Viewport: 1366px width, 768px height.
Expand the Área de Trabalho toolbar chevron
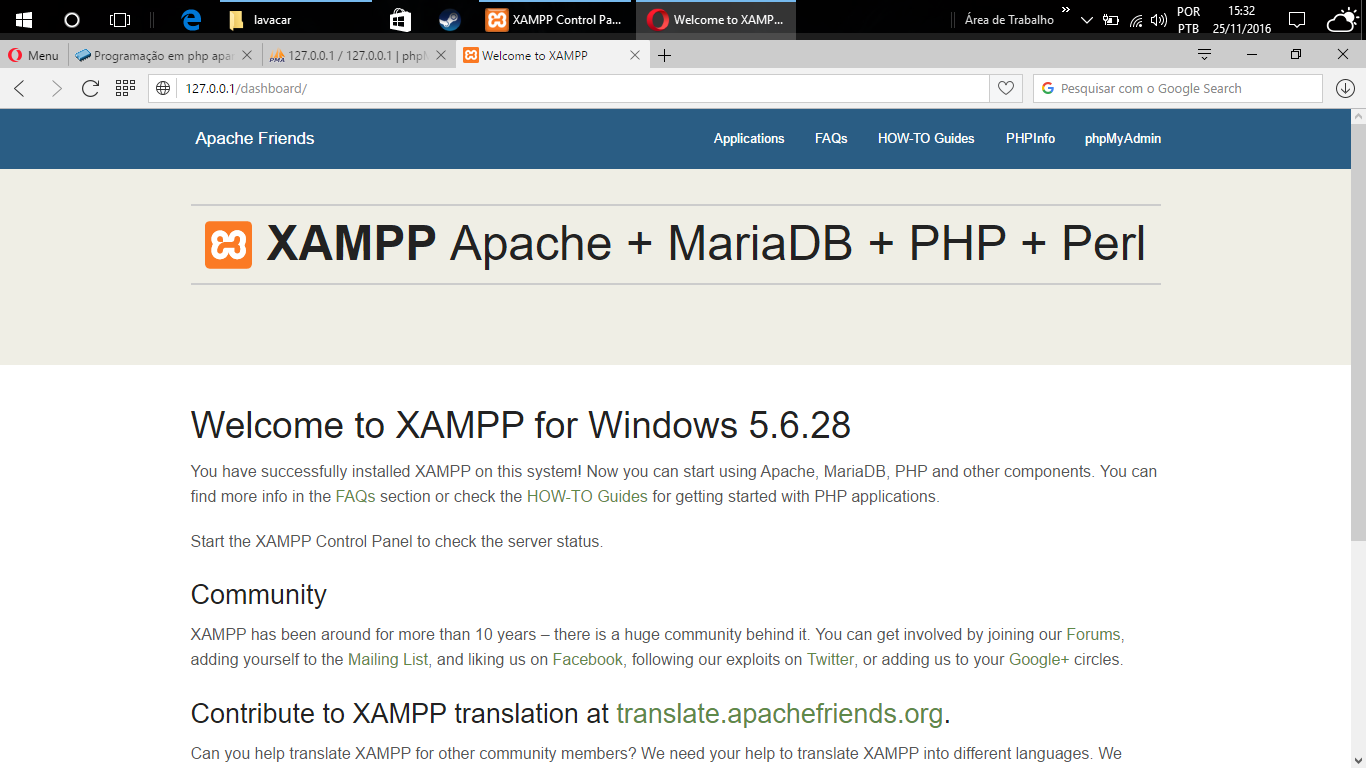1065,10
